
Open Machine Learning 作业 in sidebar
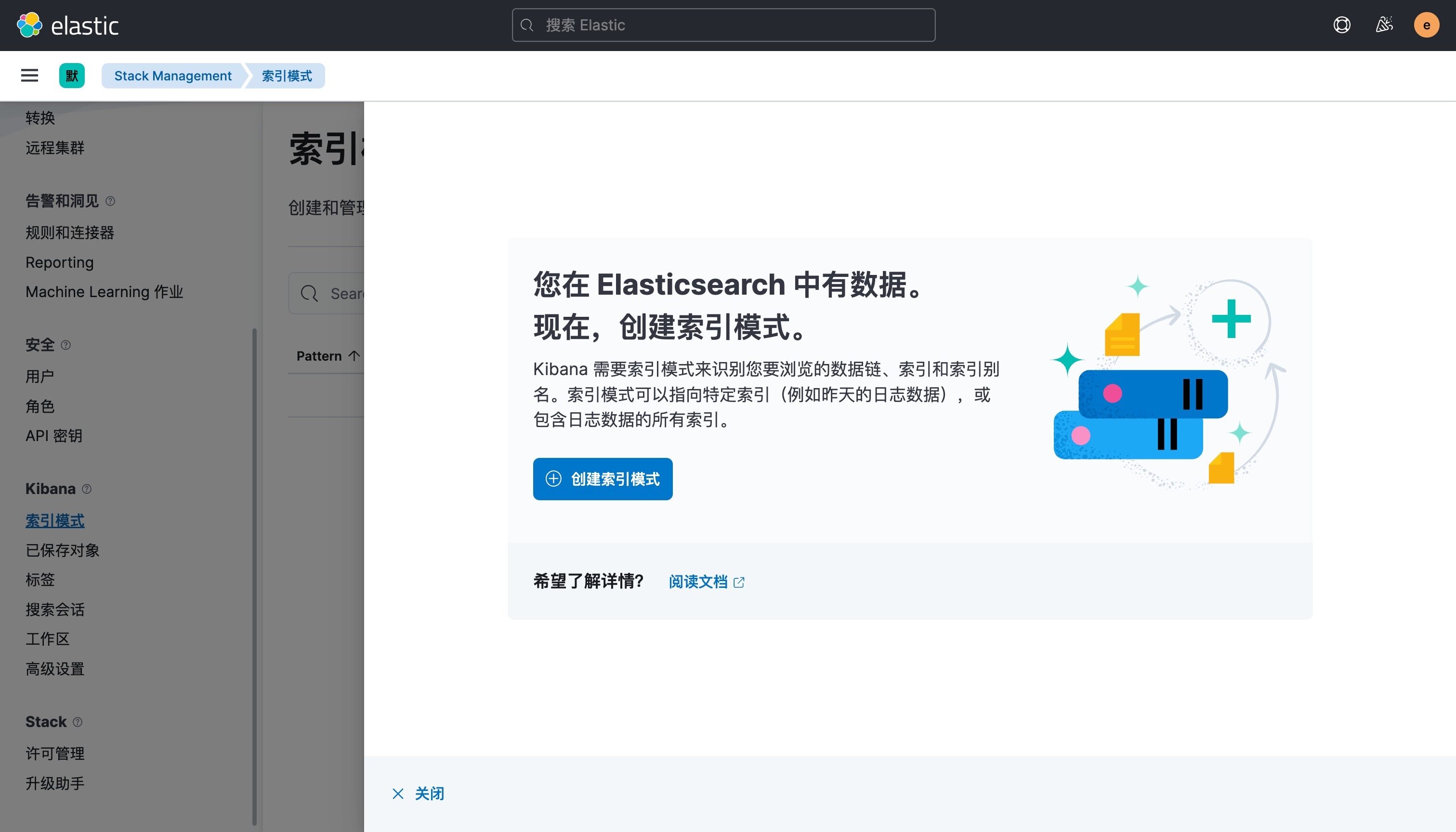click(x=104, y=292)
